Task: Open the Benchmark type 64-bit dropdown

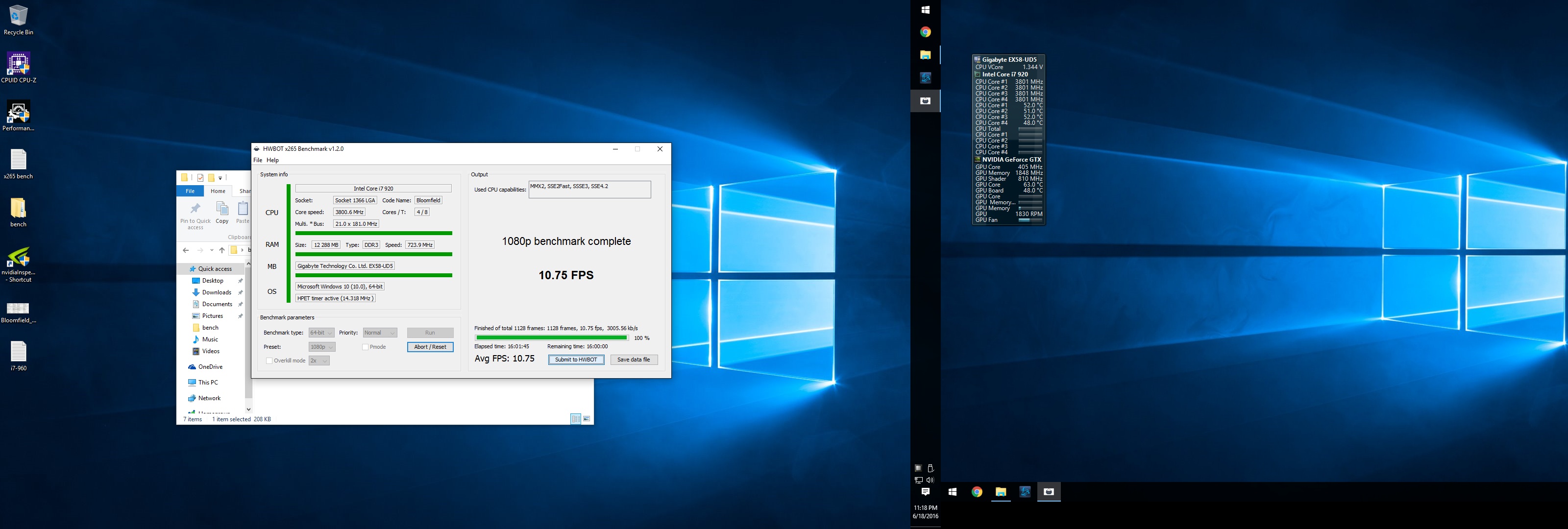Action: click(x=321, y=333)
